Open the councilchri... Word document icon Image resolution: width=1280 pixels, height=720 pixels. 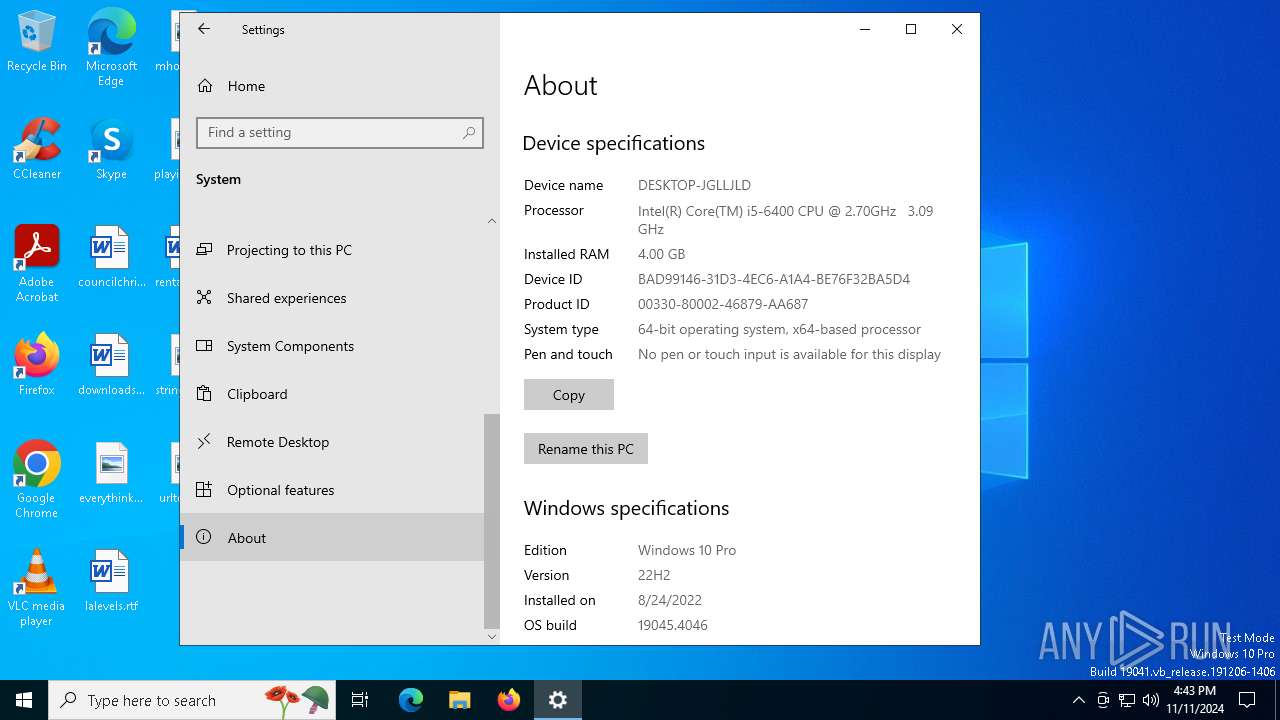click(111, 257)
